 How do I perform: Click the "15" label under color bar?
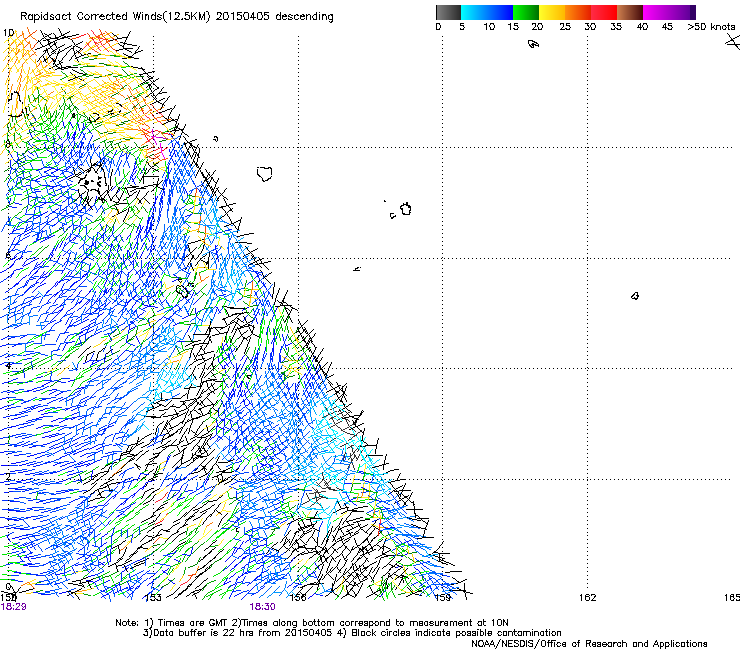coord(513,27)
